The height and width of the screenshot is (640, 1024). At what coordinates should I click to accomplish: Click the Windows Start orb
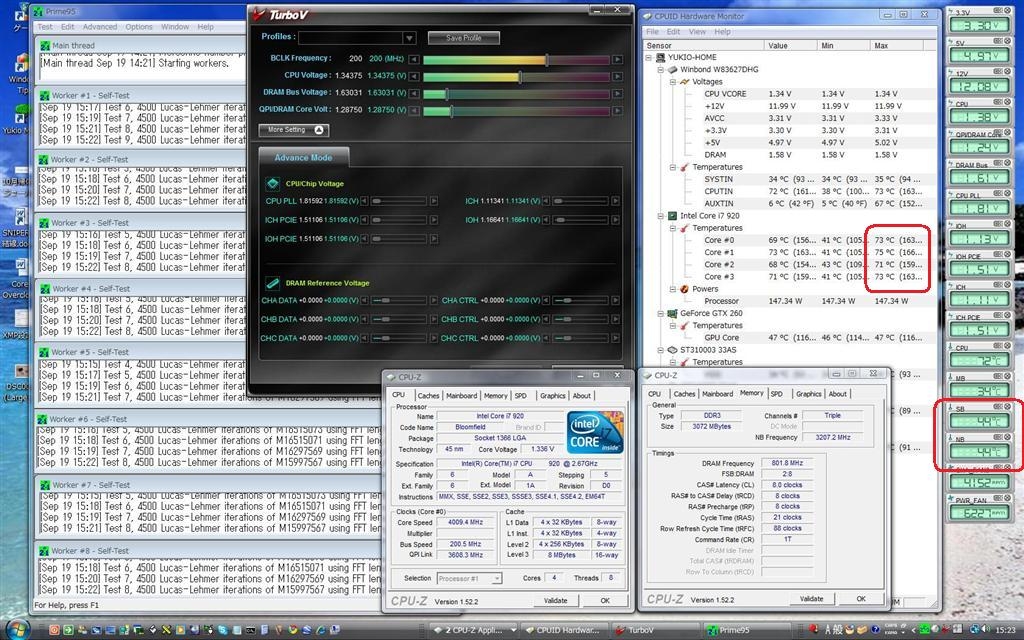point(16,630)
